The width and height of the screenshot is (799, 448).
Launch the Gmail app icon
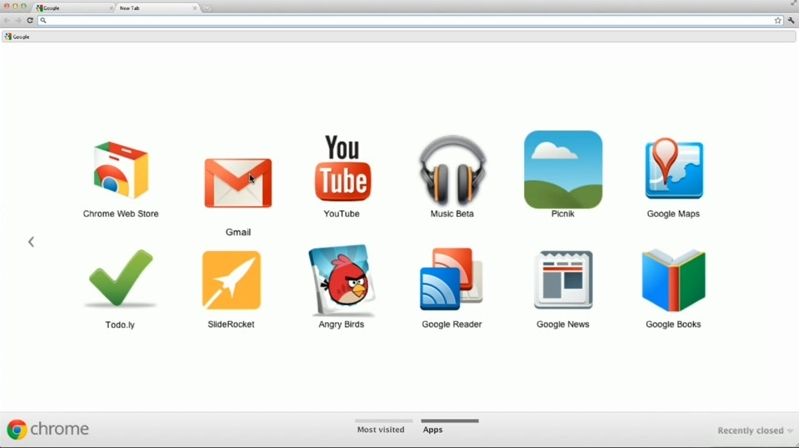[238, 183]
